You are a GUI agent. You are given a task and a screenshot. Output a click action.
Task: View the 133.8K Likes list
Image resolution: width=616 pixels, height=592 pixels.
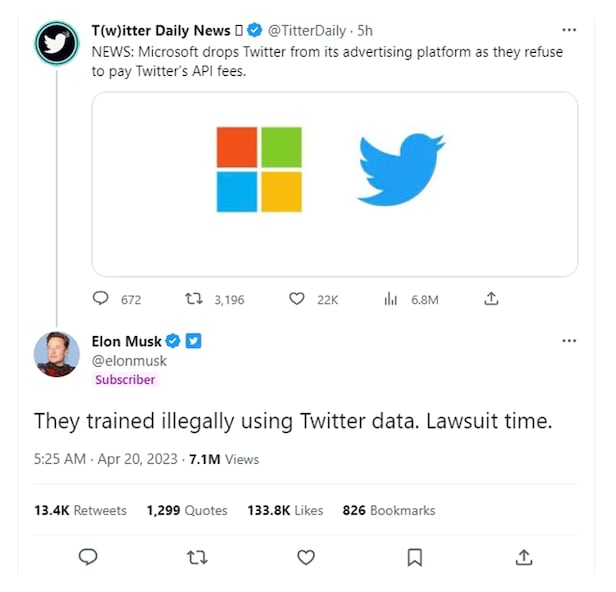(x=285, y=510)
